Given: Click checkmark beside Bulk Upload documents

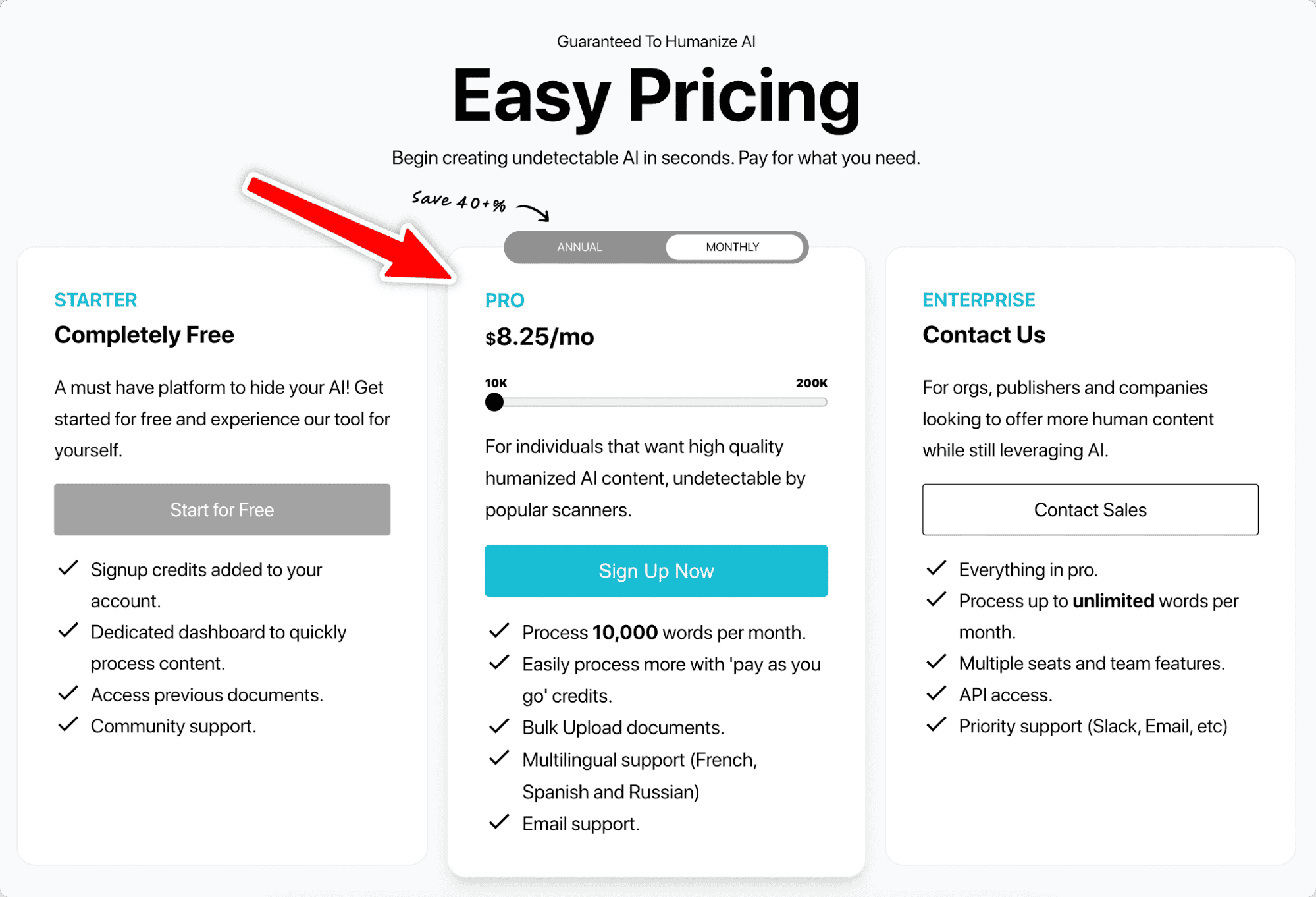Looking at the screenshot, I should coord(499,726).
